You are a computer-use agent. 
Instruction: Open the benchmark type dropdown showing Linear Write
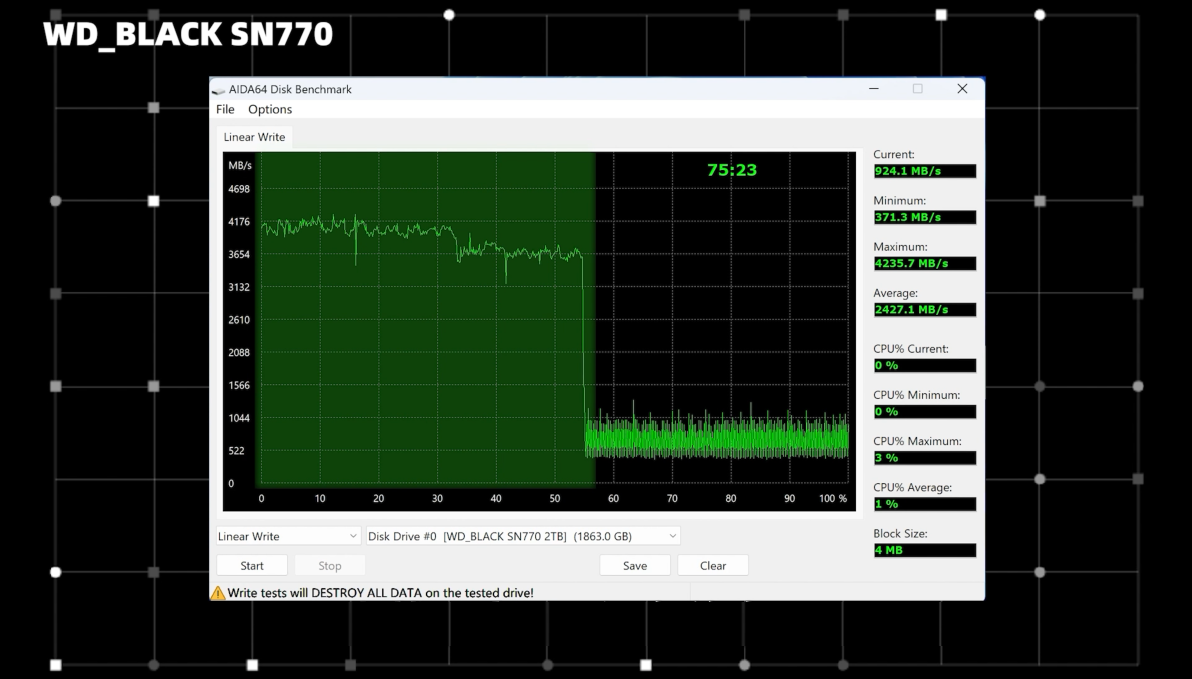pos(287,536)
